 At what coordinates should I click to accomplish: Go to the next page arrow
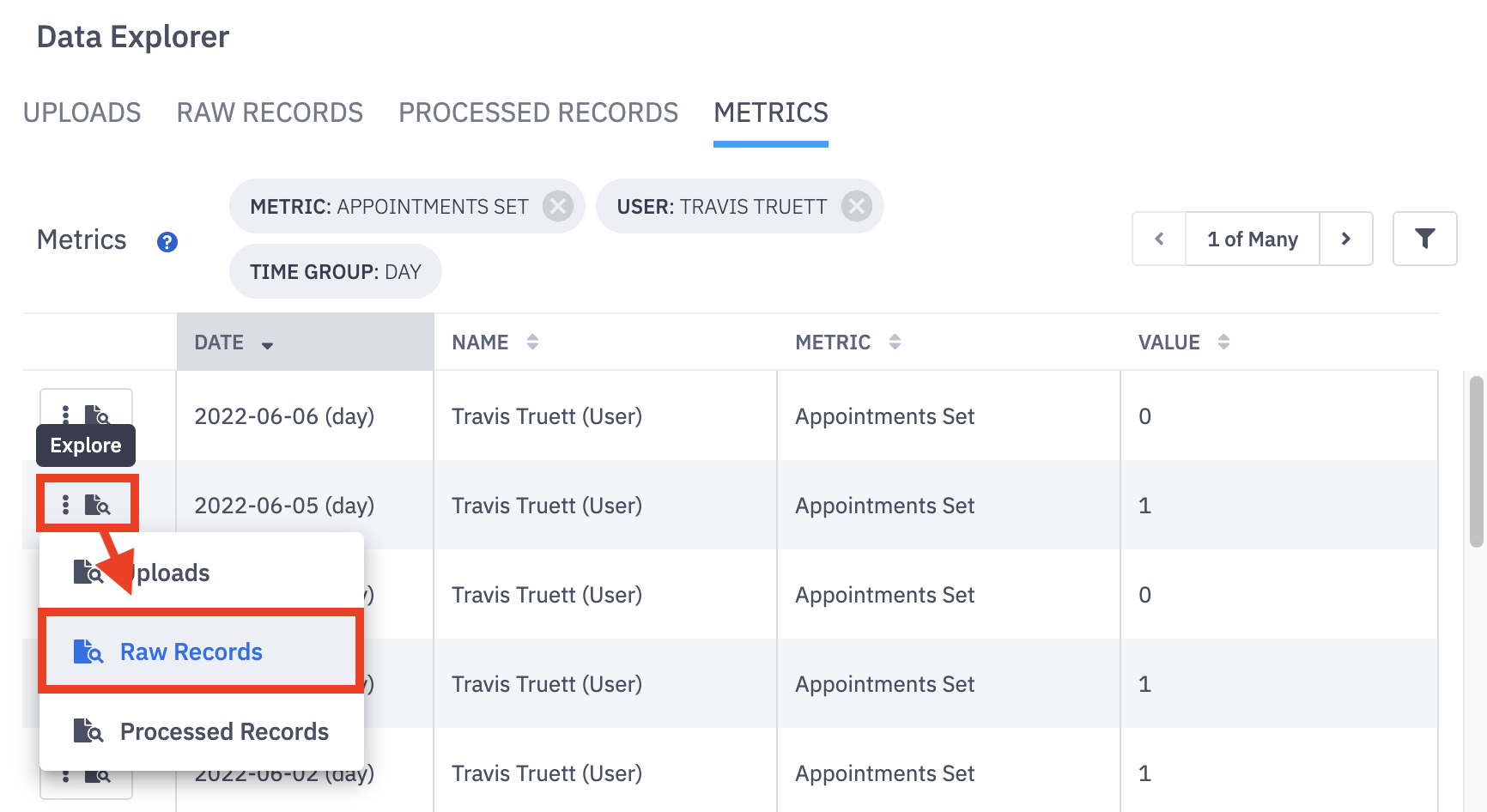pyautogui.click(x=1345, y=239)
